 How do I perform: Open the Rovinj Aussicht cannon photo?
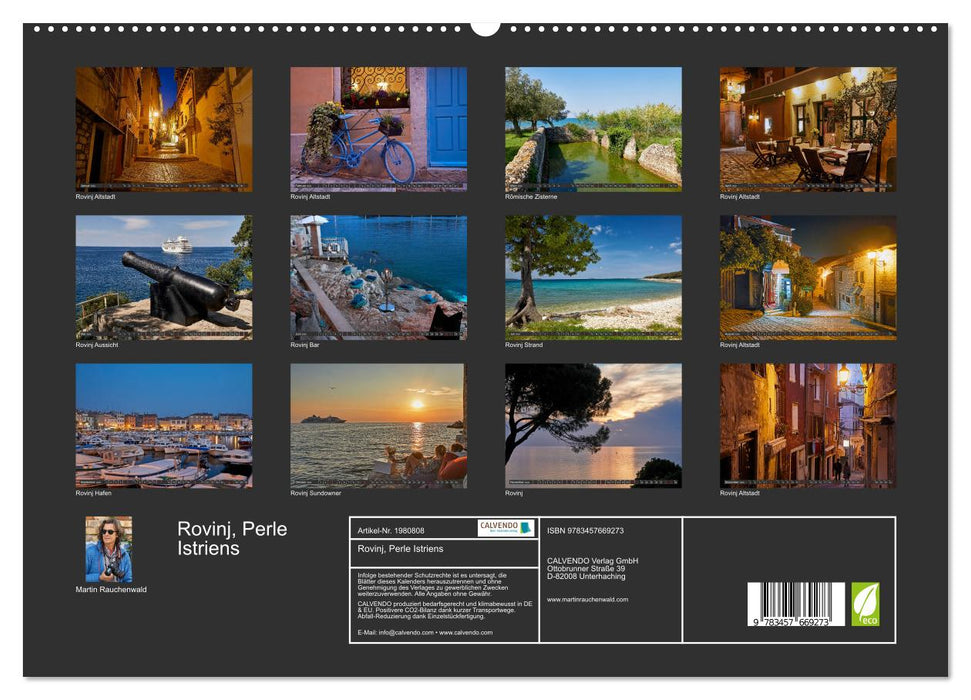click(165, 278)
